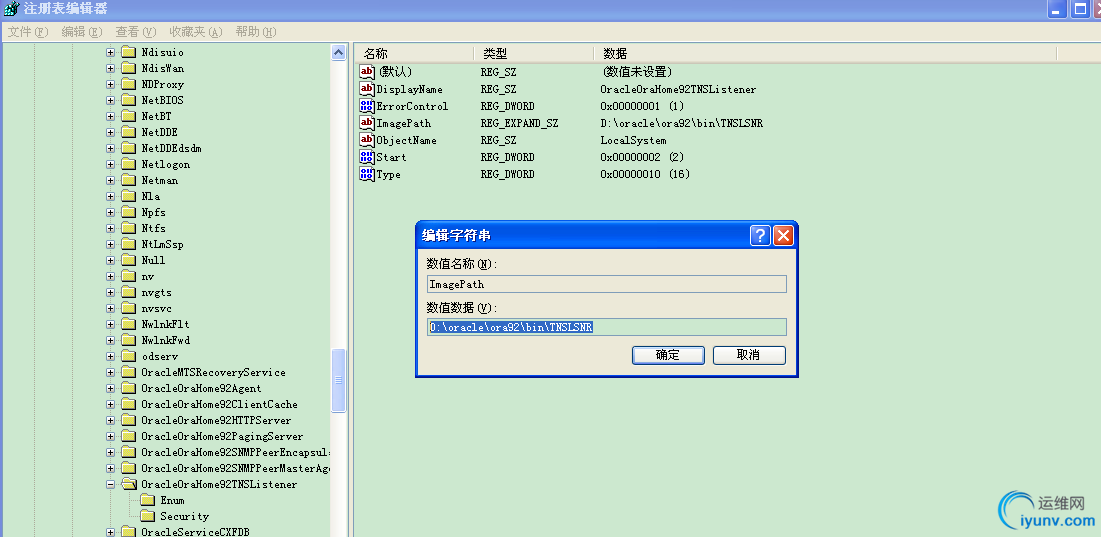Click the string icon of ImagePath
The image size is (1101, 537).
(x=367, y=123)
